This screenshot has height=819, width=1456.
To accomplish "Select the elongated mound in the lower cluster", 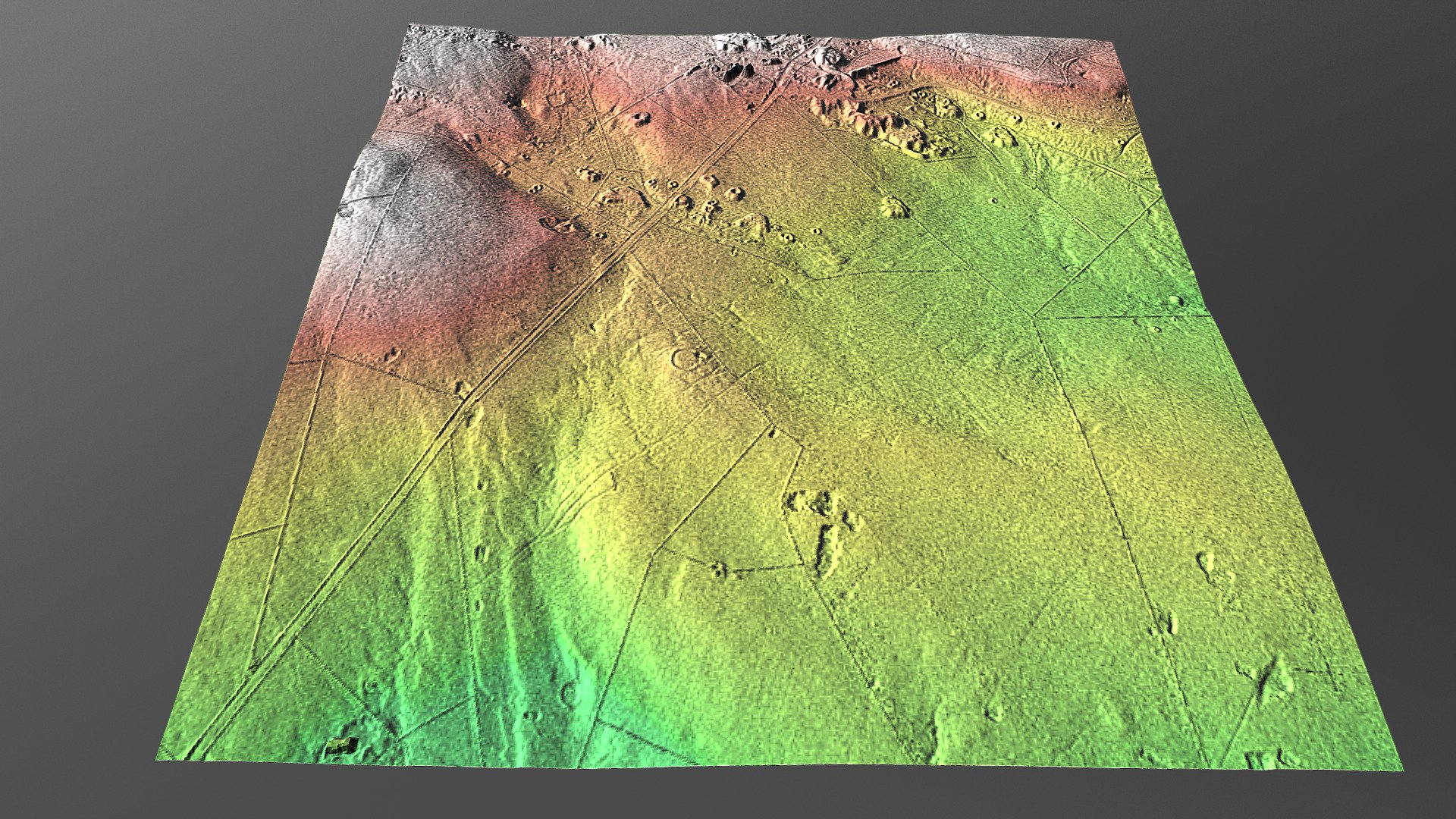I will (828, 548).
